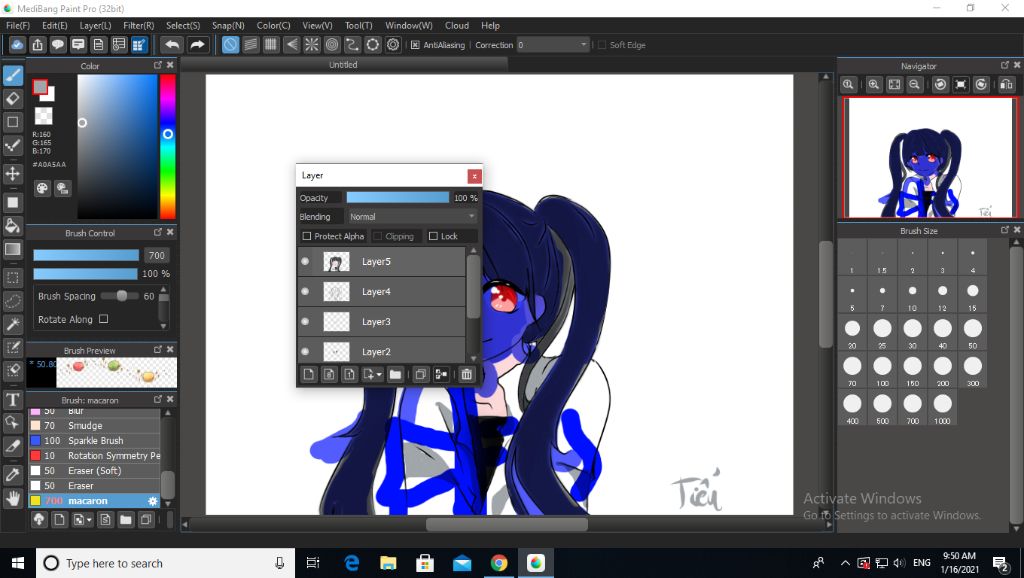Click the export share icon in toolbar
This screenshot has width=1024, height=578.
point(37,44)
